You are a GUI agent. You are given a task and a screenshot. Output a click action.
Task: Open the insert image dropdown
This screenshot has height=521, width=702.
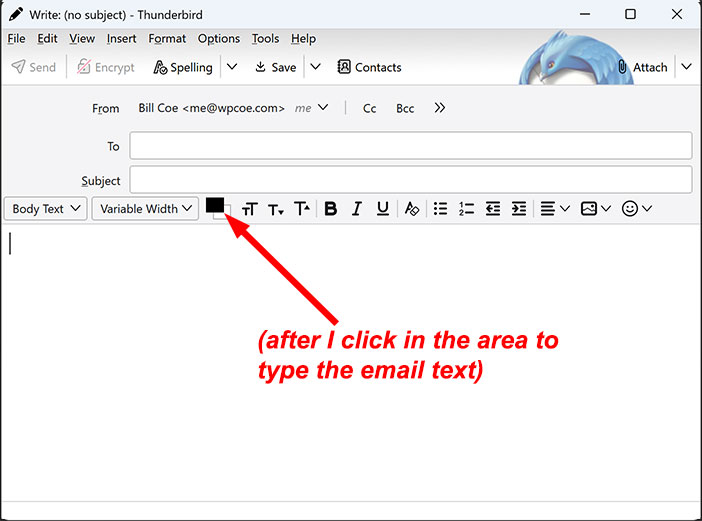[x=595, y=209]
